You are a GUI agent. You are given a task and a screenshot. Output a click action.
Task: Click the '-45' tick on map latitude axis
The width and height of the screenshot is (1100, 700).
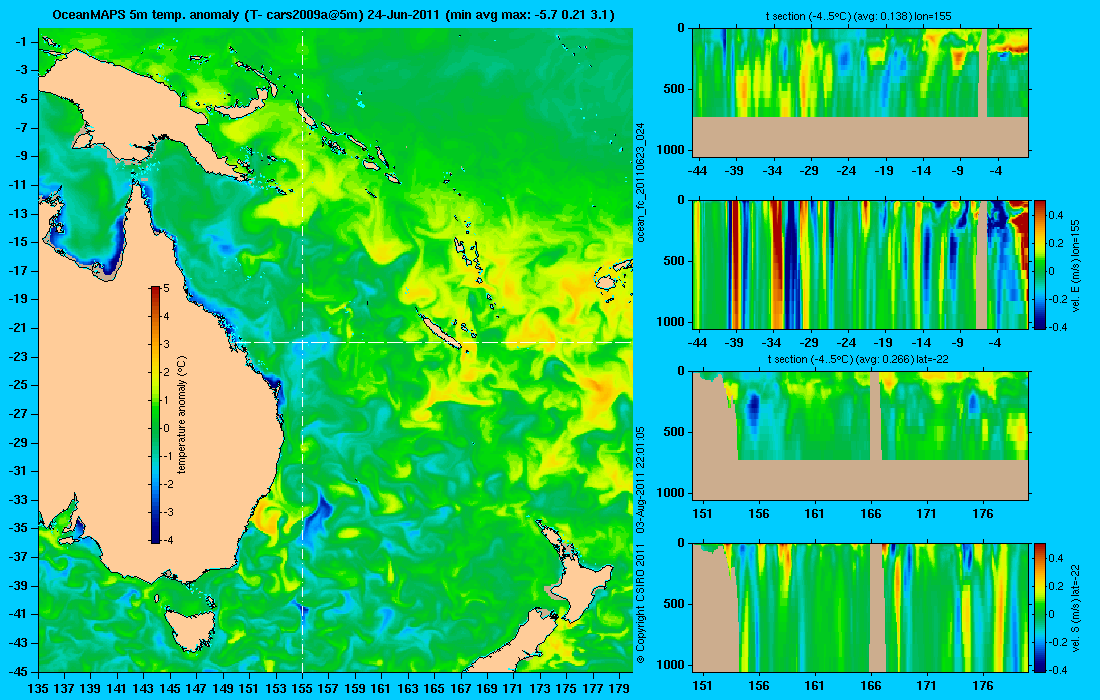(x=18, y=671)
